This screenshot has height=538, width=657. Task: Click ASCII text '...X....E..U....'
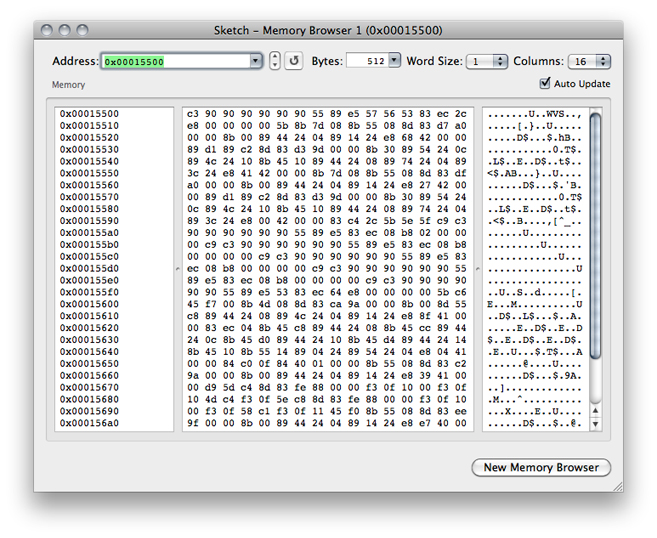pyautogui.click(x=535, y=411)
